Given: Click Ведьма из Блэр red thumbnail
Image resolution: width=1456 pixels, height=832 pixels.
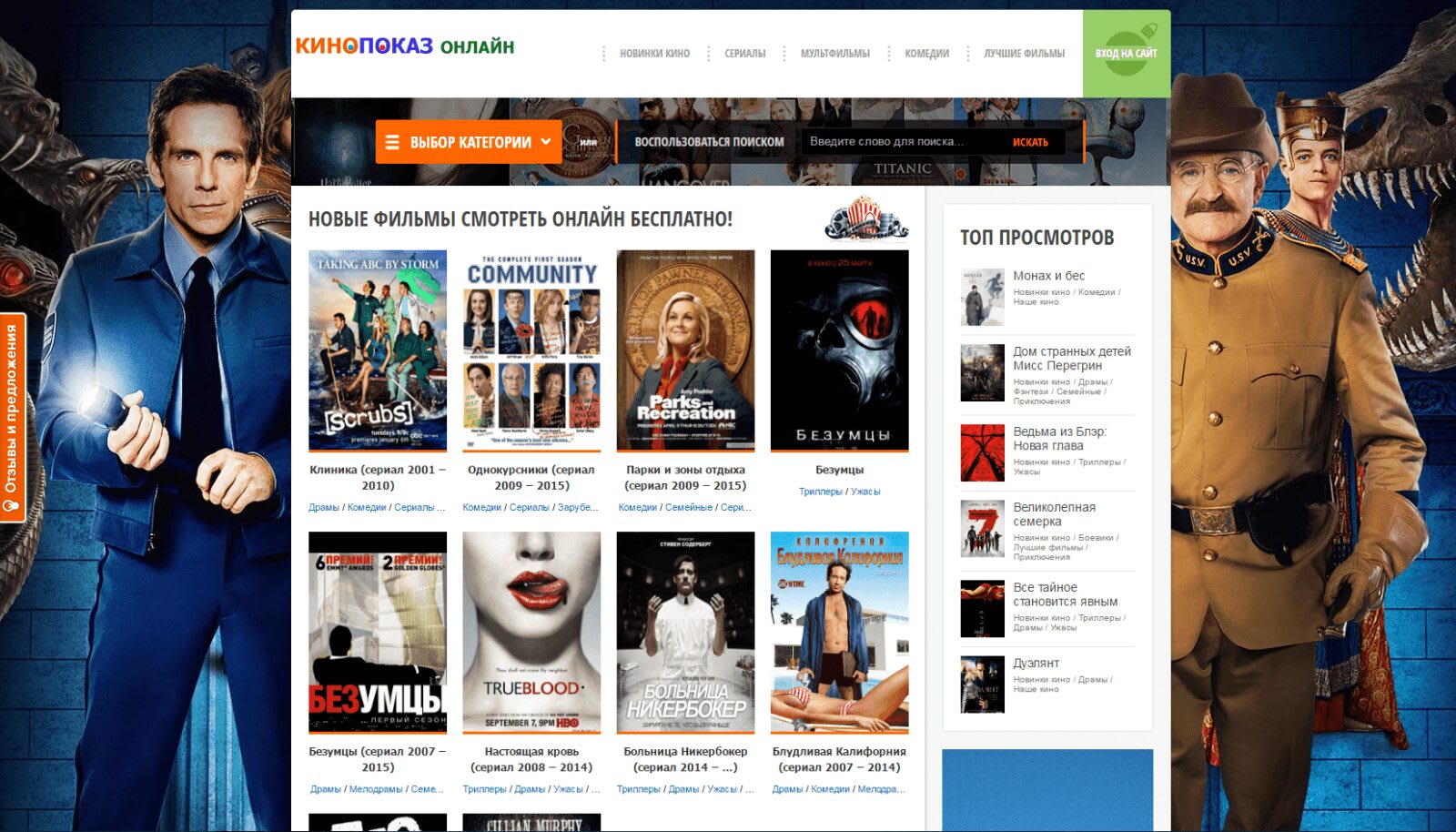Looking at the screenshot, I should point(983,452).
